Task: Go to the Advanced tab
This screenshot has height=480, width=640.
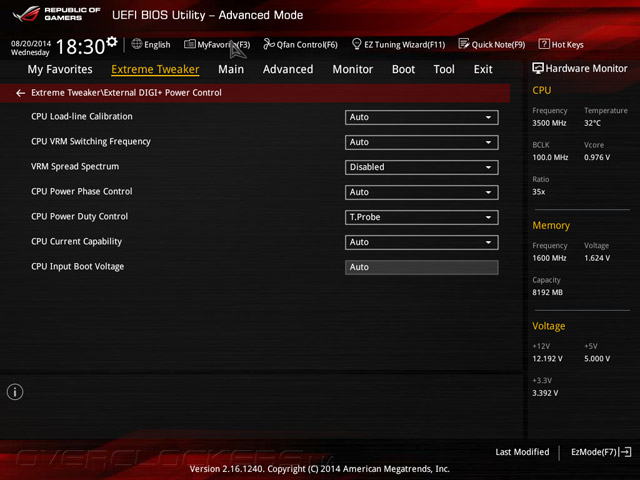Action: pos(288,69)
